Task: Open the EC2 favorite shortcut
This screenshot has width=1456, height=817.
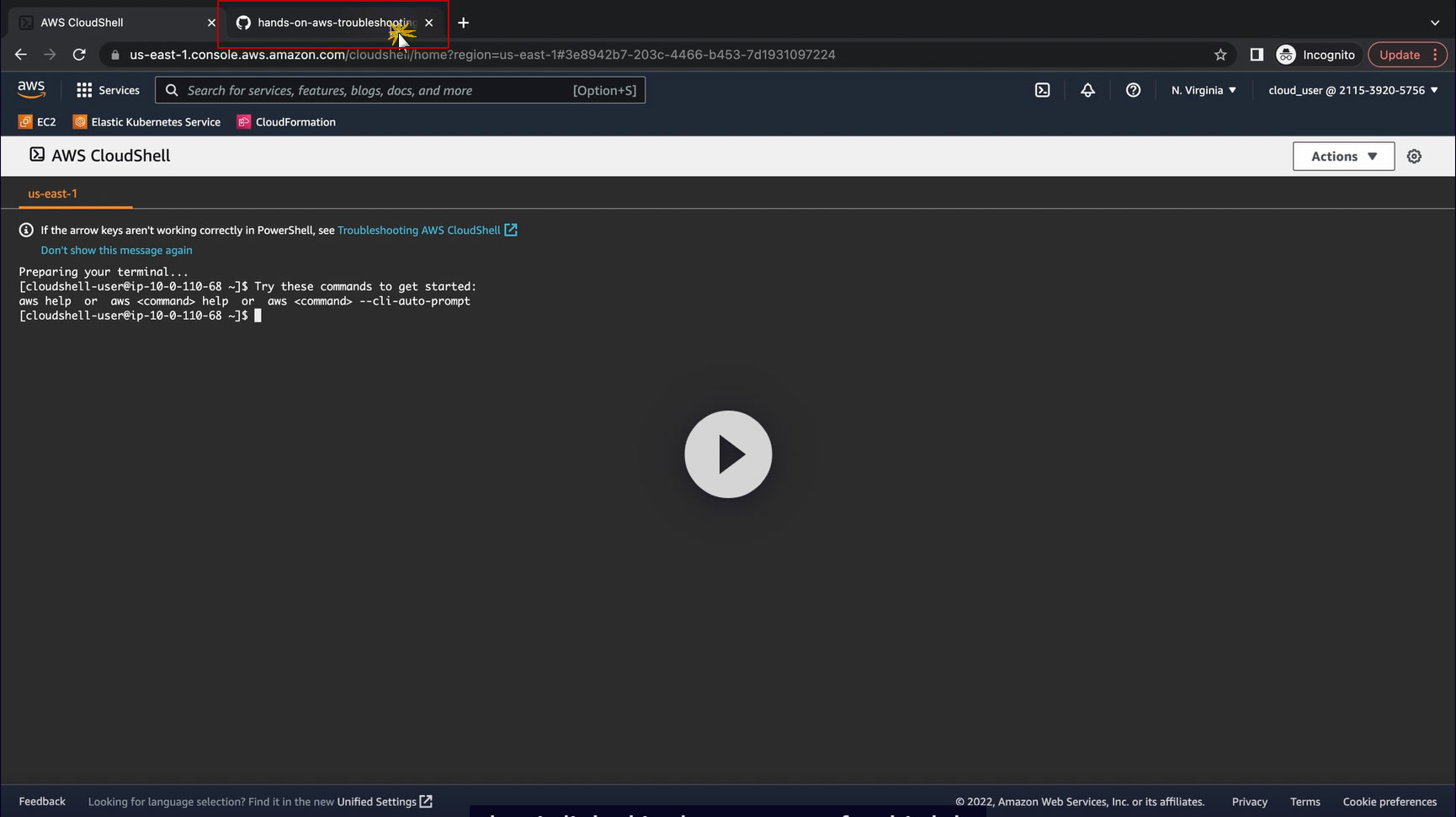Action: tap(37, 122)
